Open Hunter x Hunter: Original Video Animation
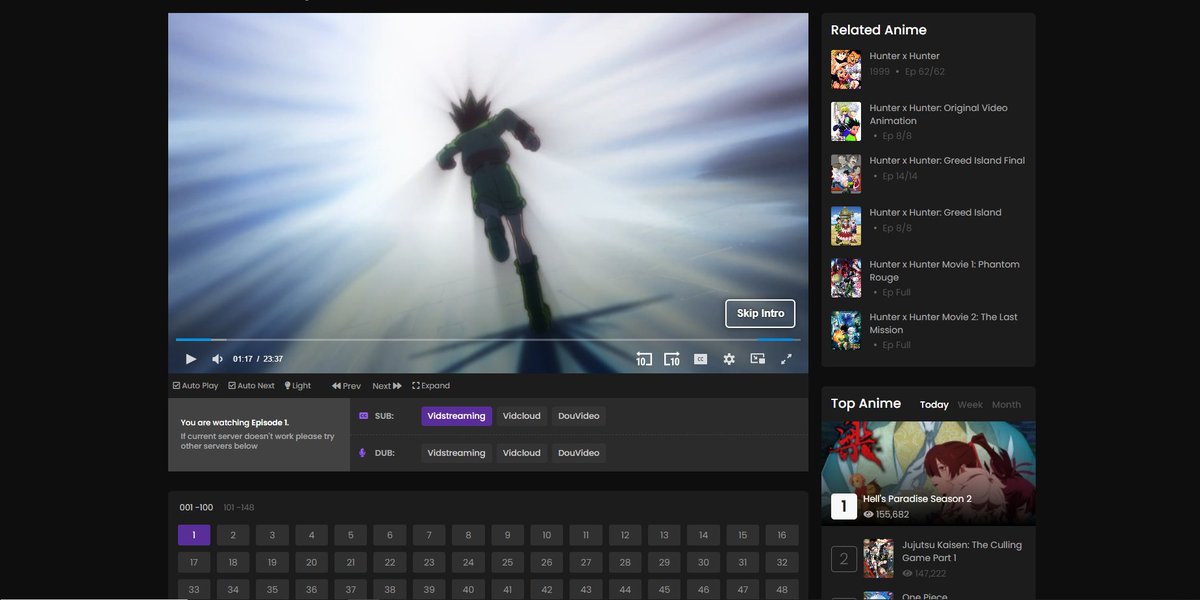Viewport: 1200px width, 600px height. point(938,114)
